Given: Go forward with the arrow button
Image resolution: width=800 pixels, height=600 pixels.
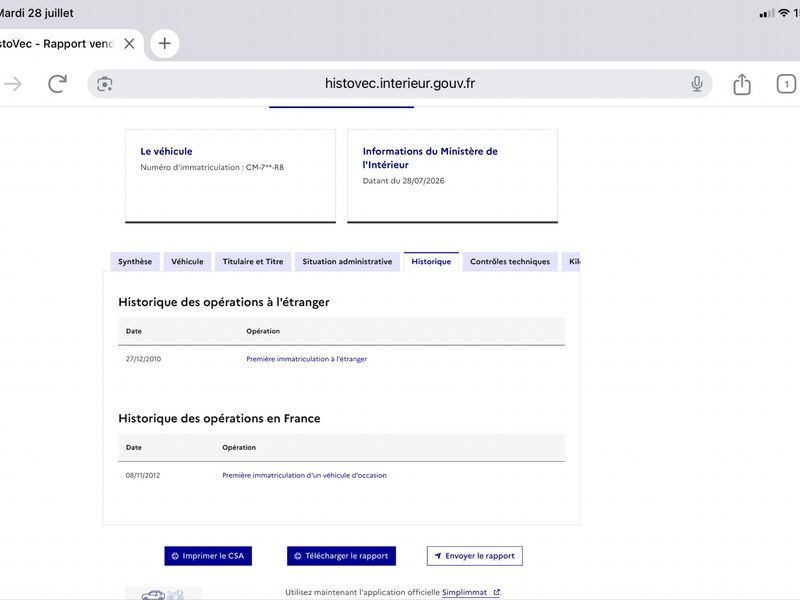Looking at the screenshot, I should pyautogui.click(x=13, y=84).
